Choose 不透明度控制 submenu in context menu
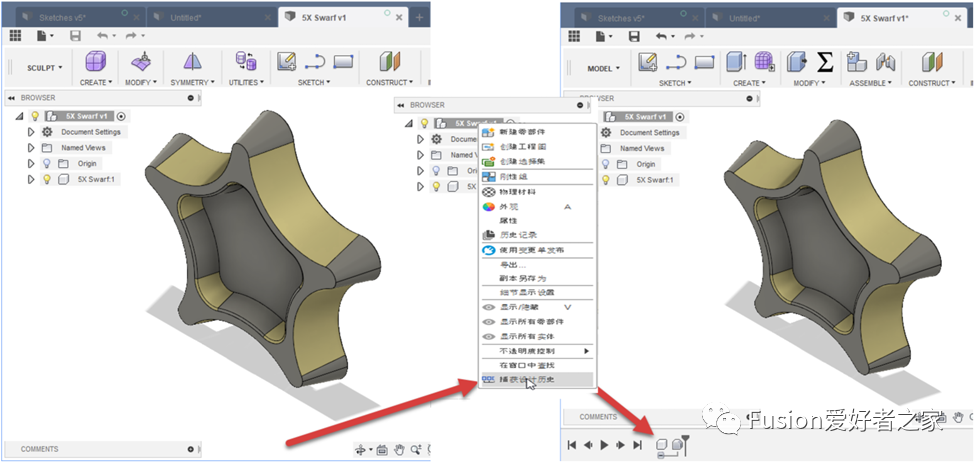 (537, 351)
